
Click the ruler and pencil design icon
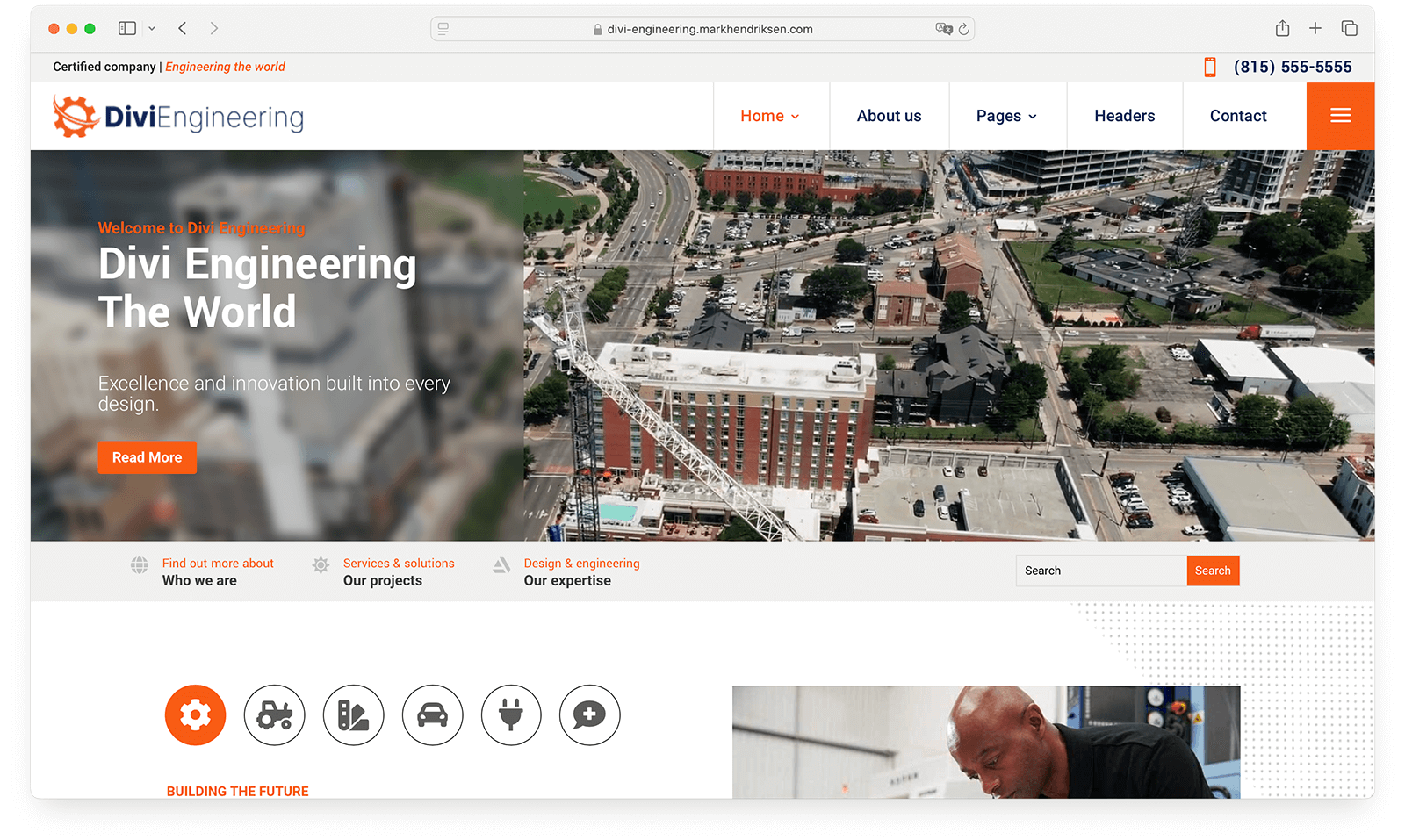coord(353,715)
